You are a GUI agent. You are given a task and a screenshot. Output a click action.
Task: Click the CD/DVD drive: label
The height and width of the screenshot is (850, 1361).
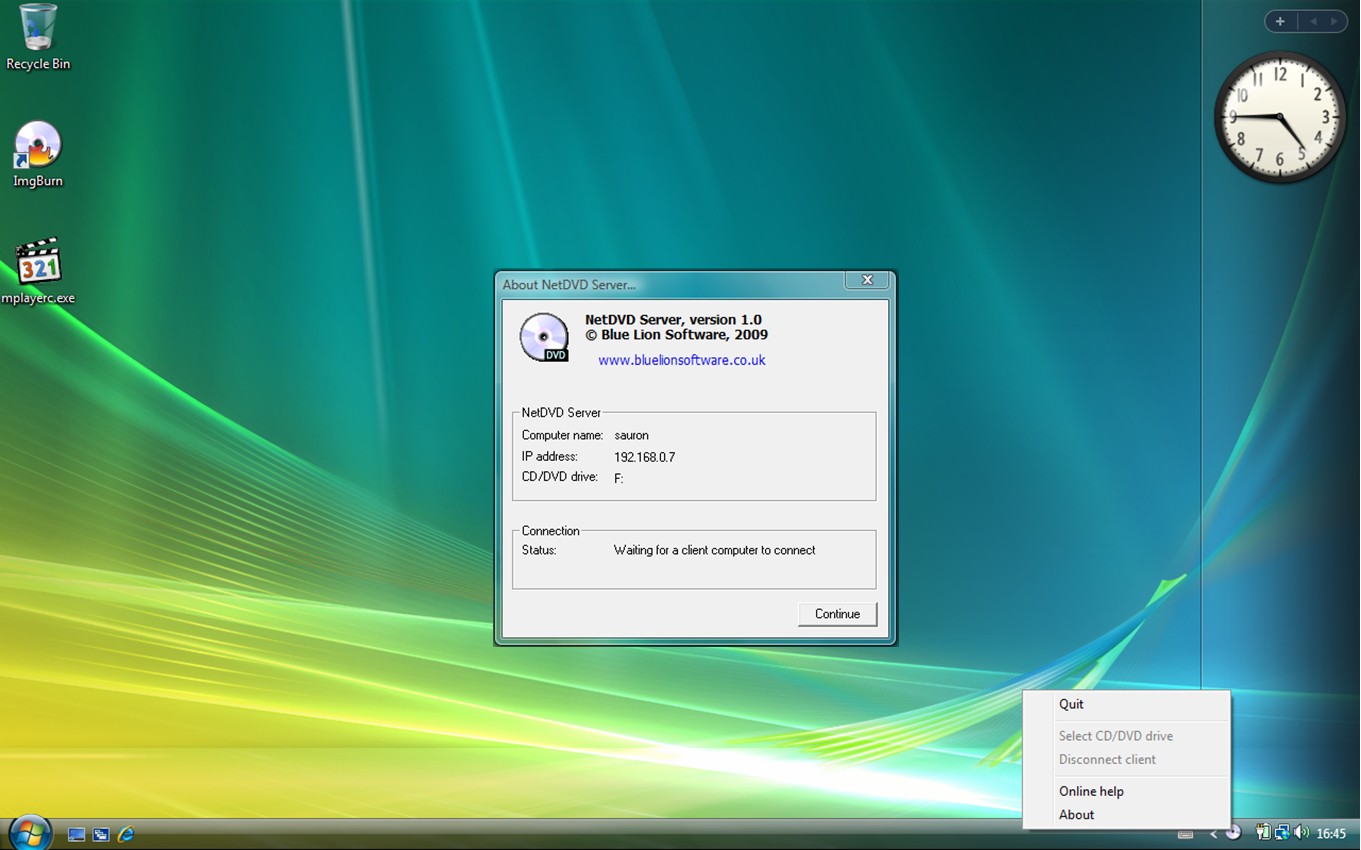[x=559, y=477]
